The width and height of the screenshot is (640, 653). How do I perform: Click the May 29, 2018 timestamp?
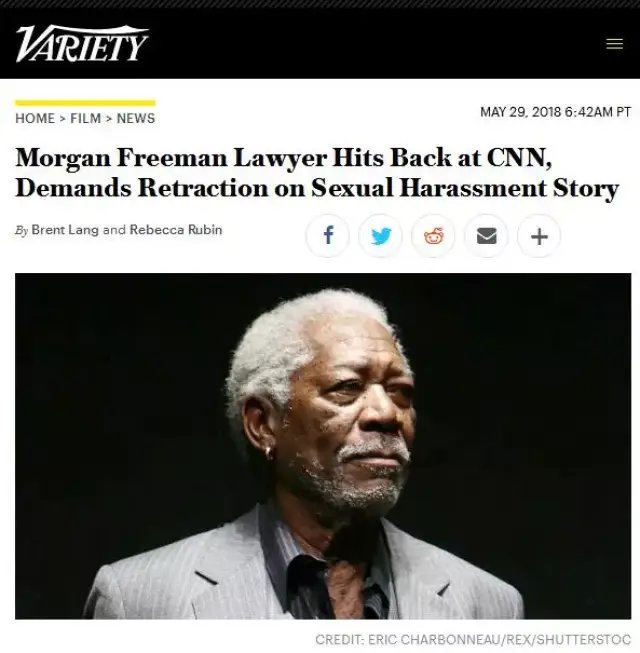(555, 112)
